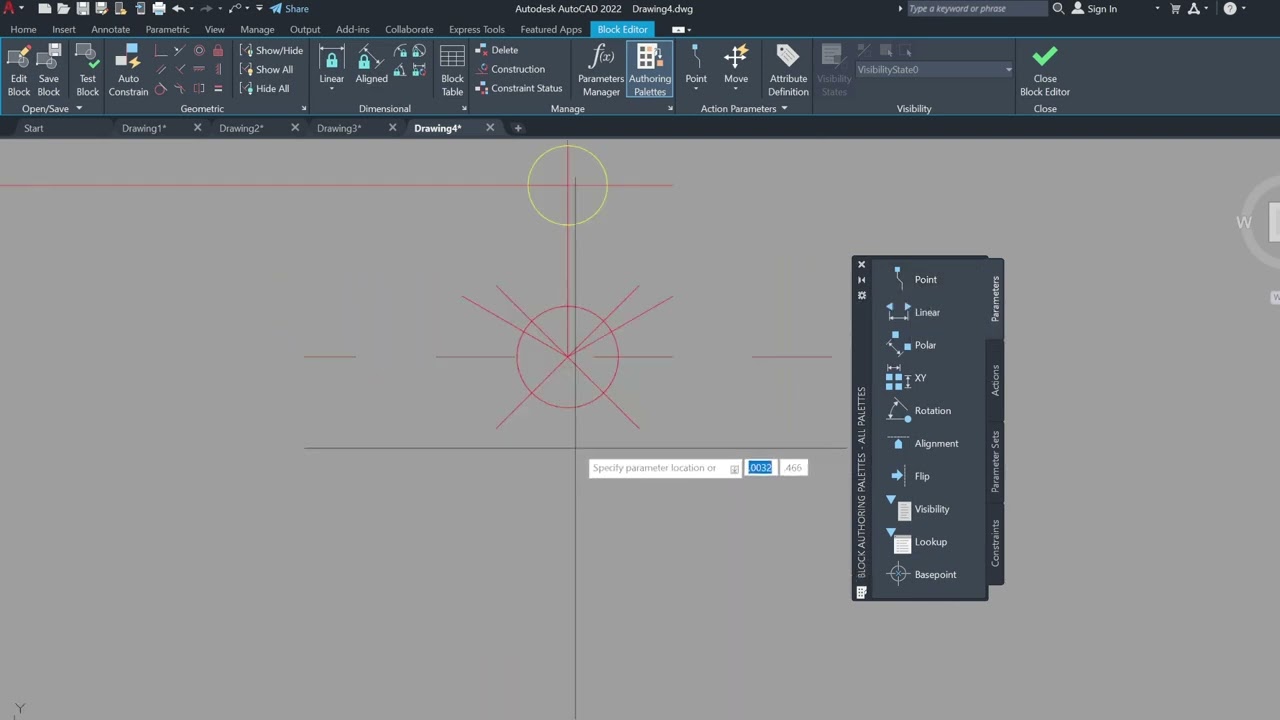Toggle Construction geometry

[x=510, y=69]
